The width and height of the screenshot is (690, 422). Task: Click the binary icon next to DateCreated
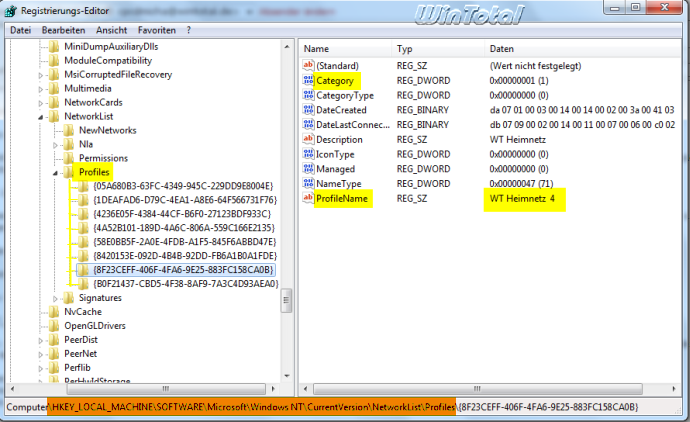click(308, 110)
